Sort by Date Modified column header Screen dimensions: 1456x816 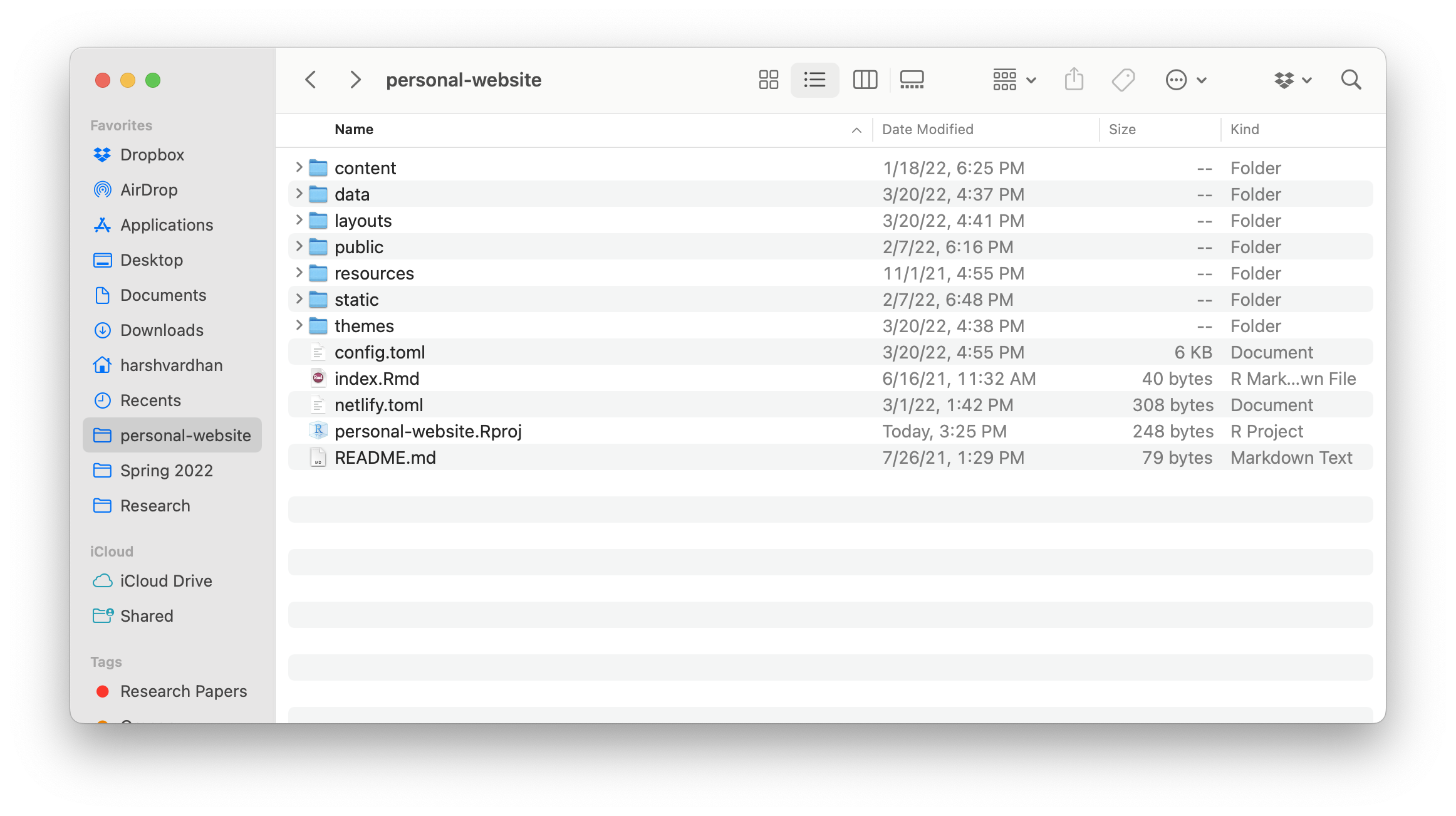927,129
